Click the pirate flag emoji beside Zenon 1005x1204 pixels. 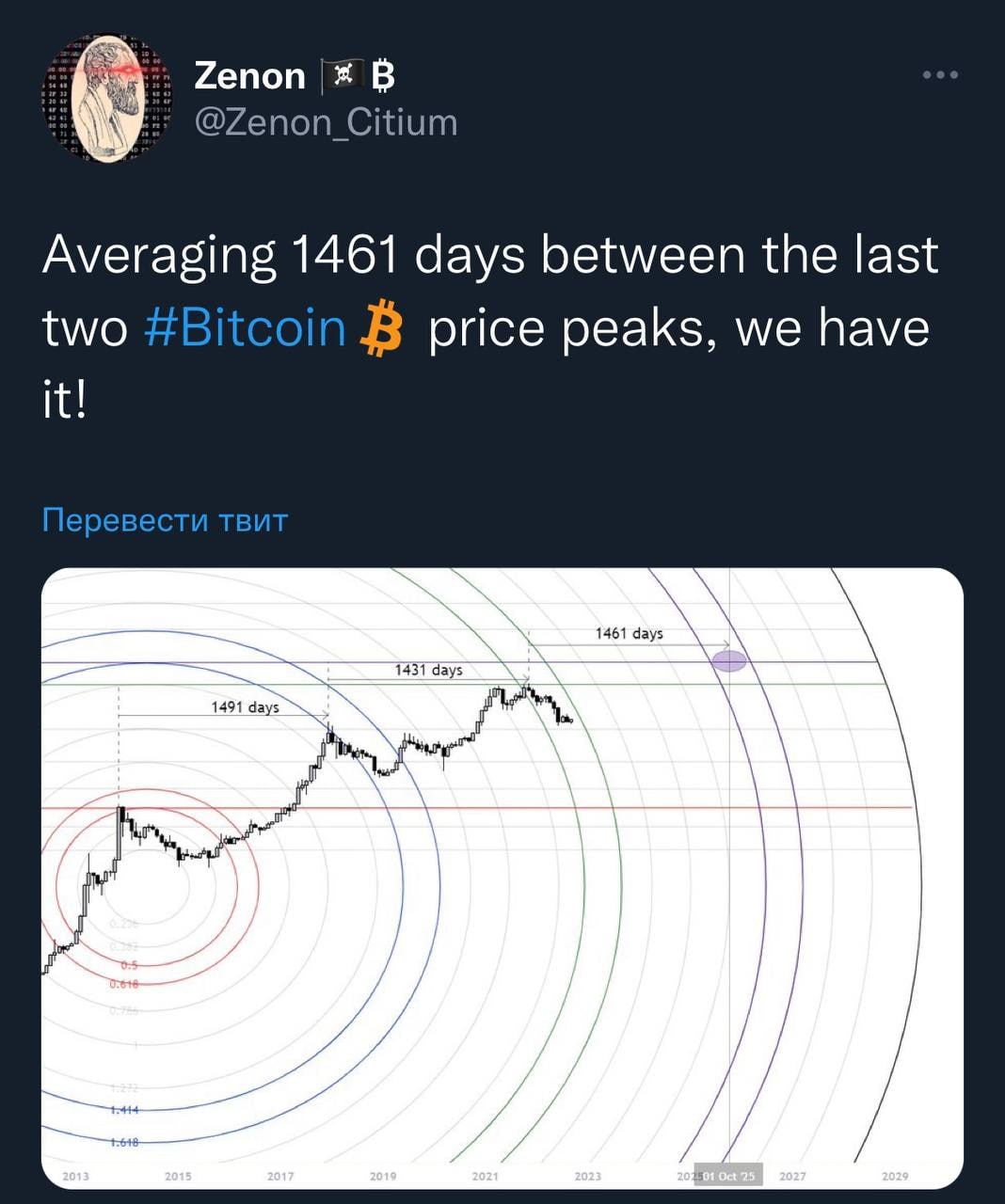pyautogui.click(x=338, y=75)
